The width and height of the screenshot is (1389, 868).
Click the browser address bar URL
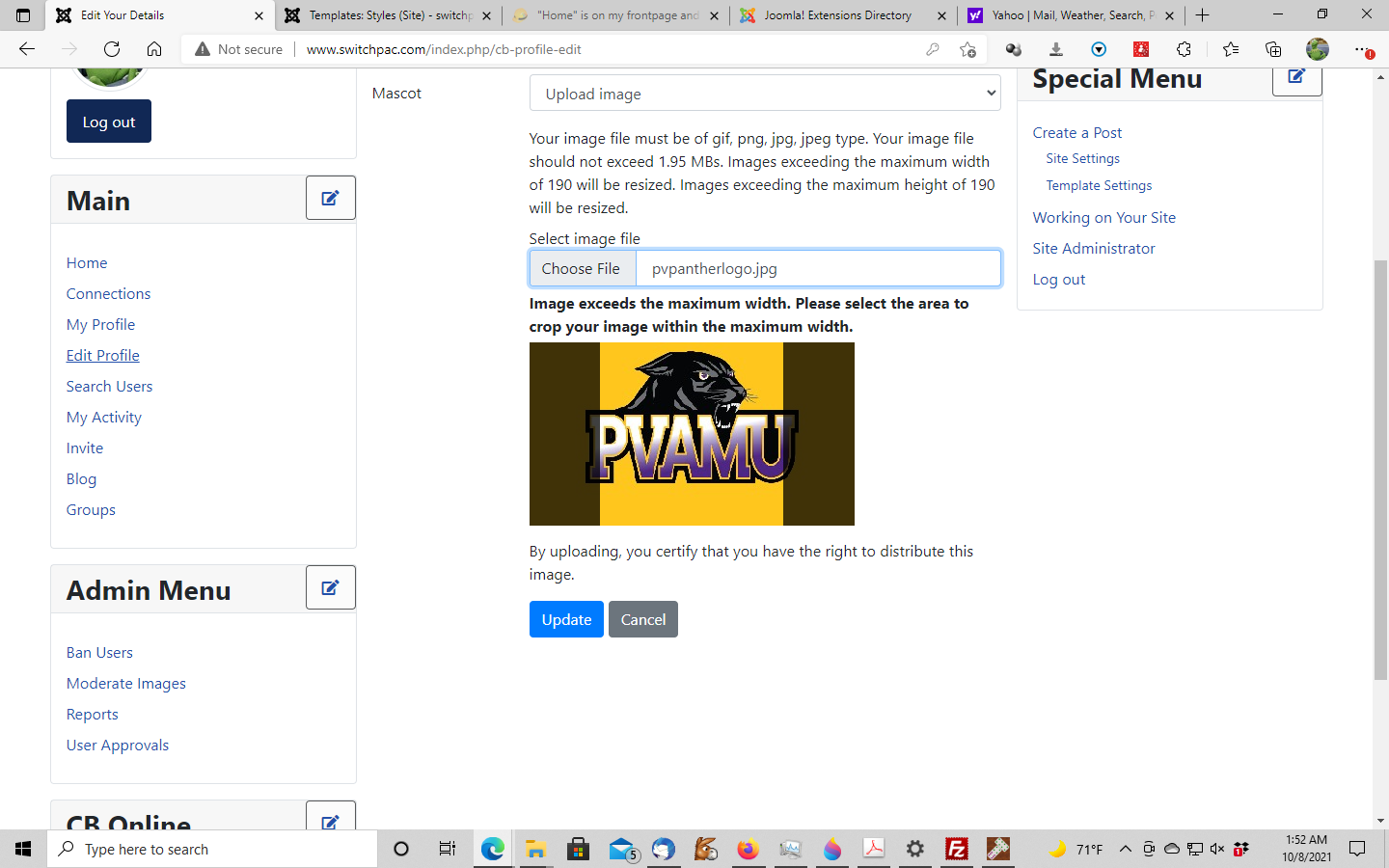click(444, 49)
